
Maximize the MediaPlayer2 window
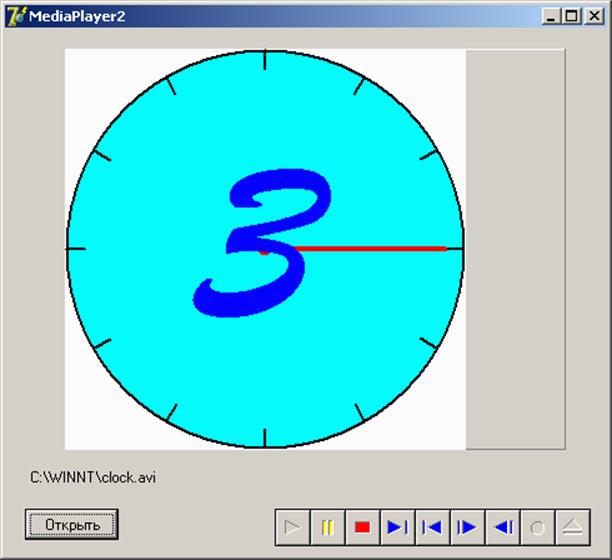click(x=570, y=16)
